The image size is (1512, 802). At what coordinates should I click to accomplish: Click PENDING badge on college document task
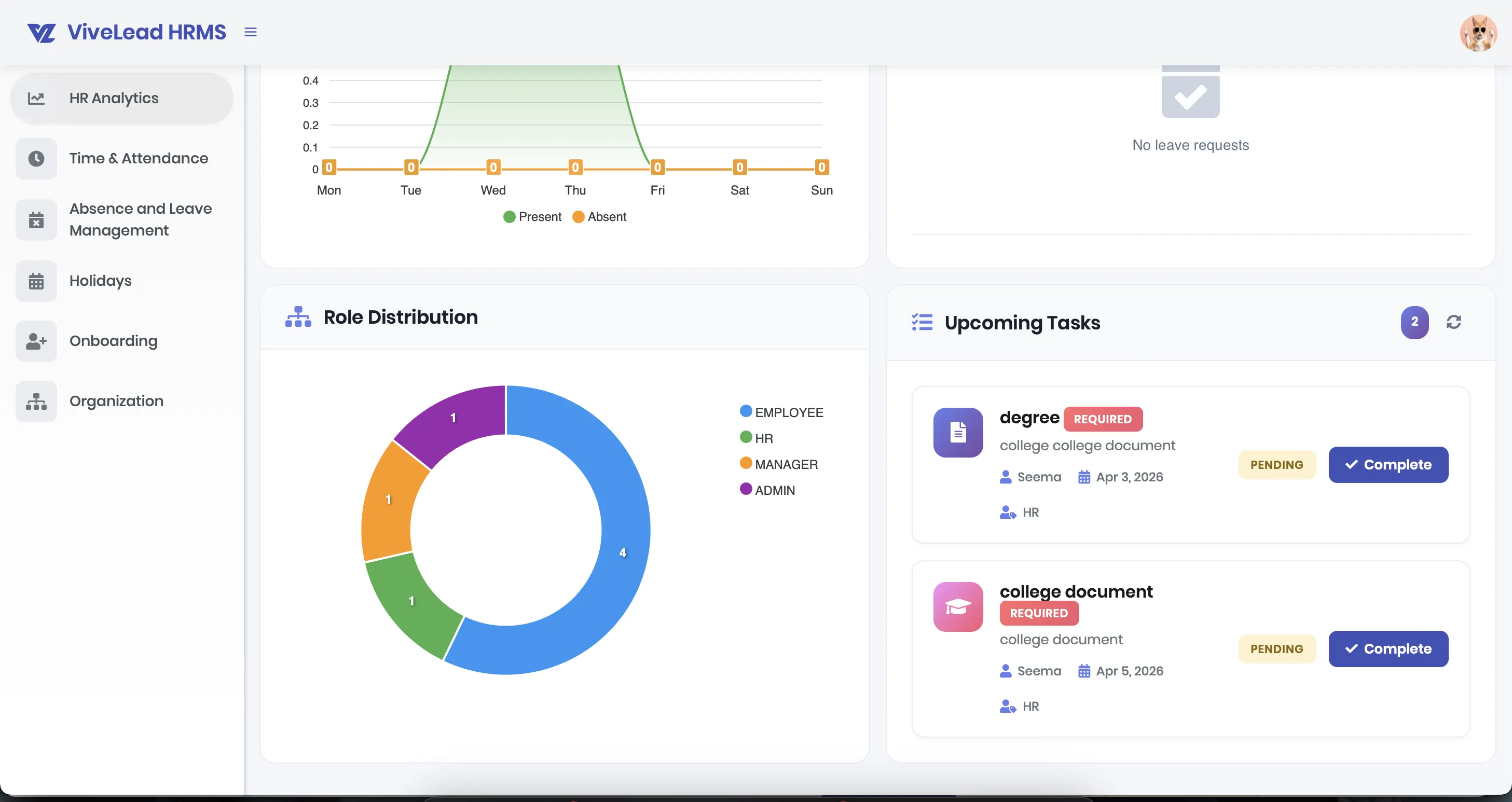1276,649
